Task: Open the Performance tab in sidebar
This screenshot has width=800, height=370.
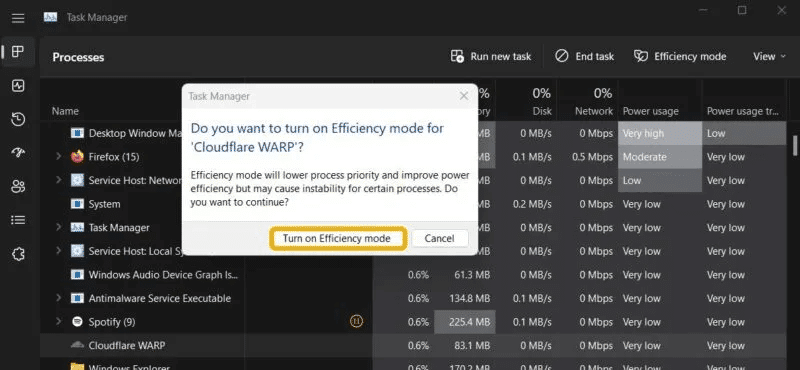Action: click(18, 85)
